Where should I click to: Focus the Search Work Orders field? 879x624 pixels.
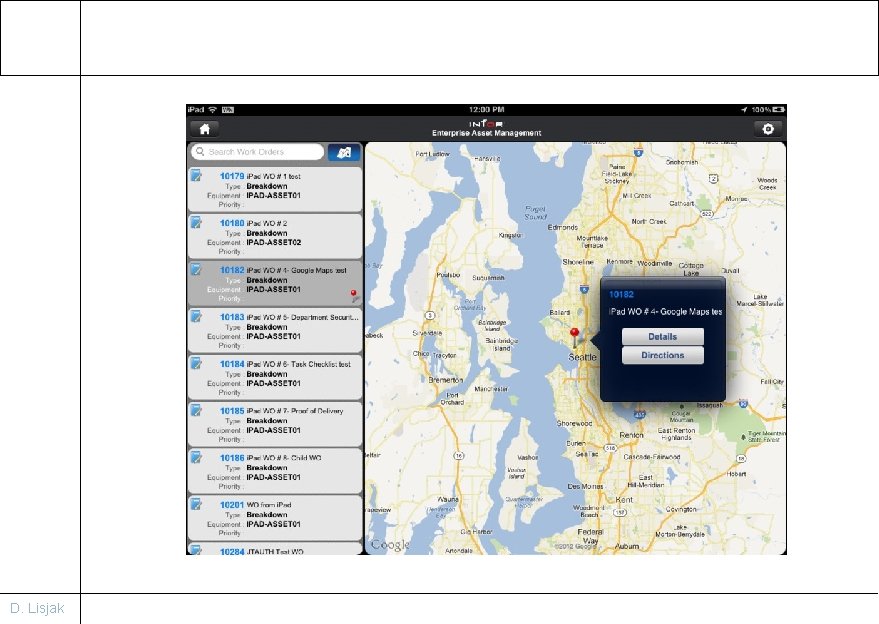pyautogui.click(x=257, y=152)
